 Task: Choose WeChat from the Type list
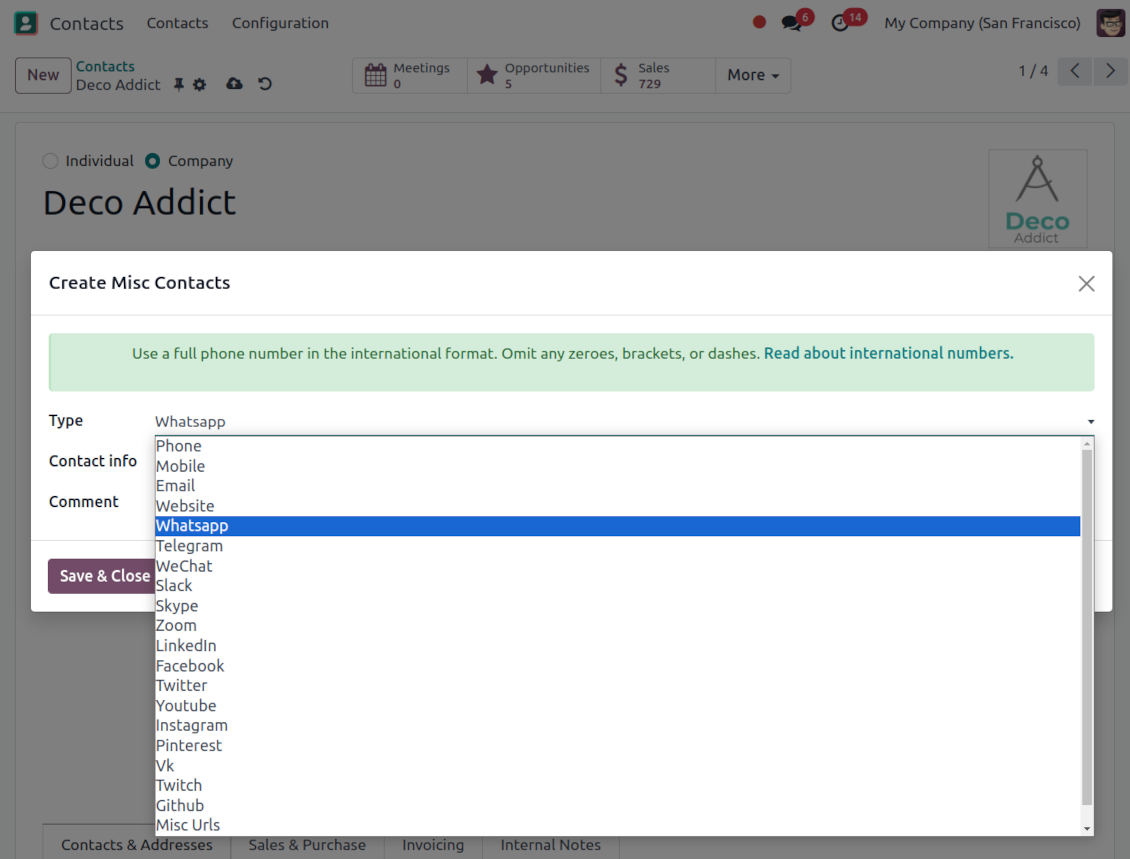coord(618,566)
